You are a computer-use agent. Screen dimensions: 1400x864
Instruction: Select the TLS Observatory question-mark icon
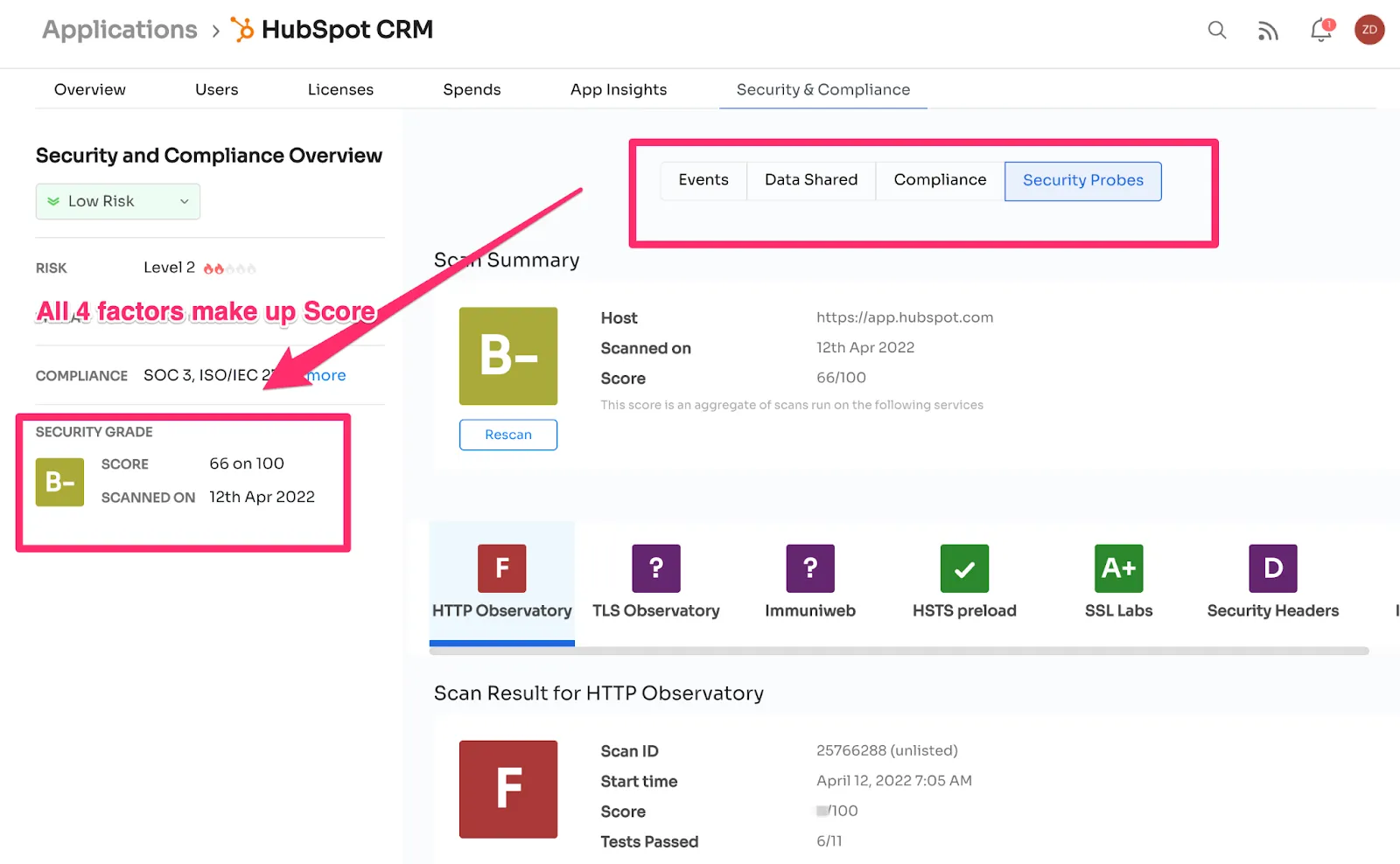click(x=656, y=568)
